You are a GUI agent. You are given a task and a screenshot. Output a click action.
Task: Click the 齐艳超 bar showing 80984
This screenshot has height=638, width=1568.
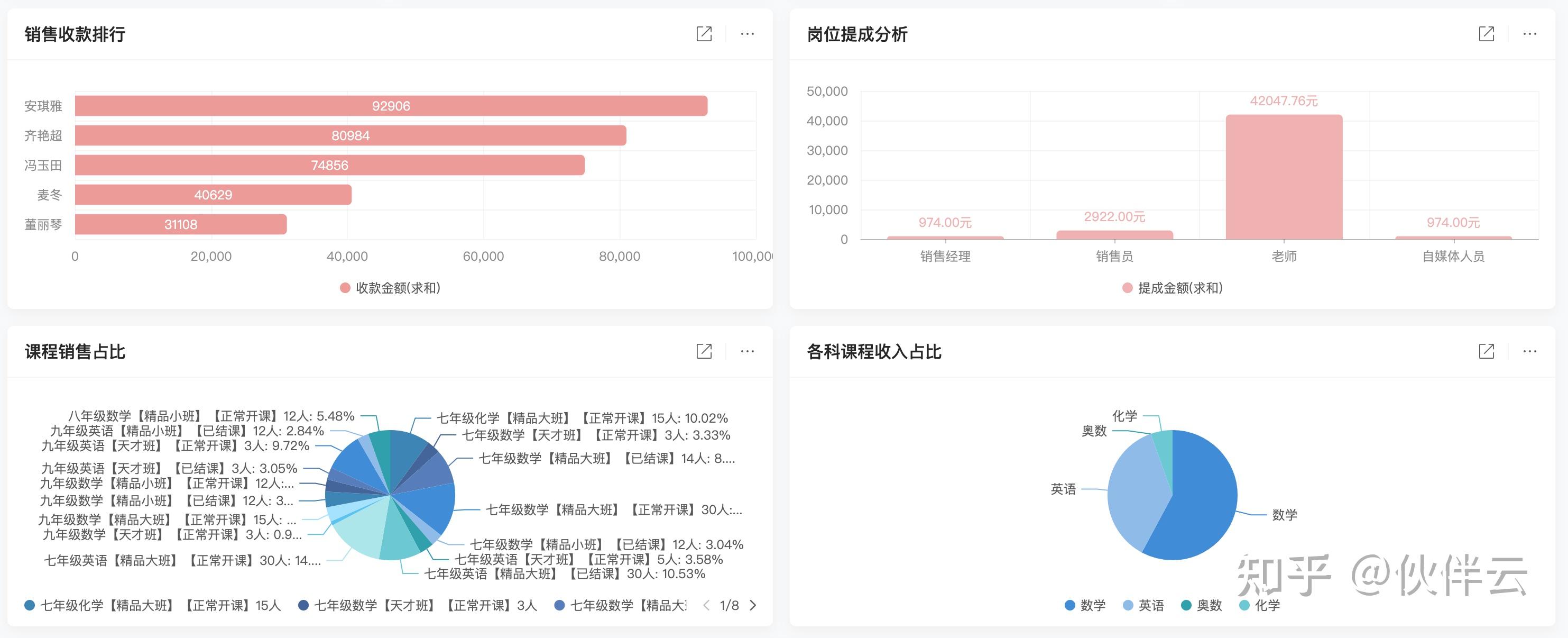click(350, 135)
